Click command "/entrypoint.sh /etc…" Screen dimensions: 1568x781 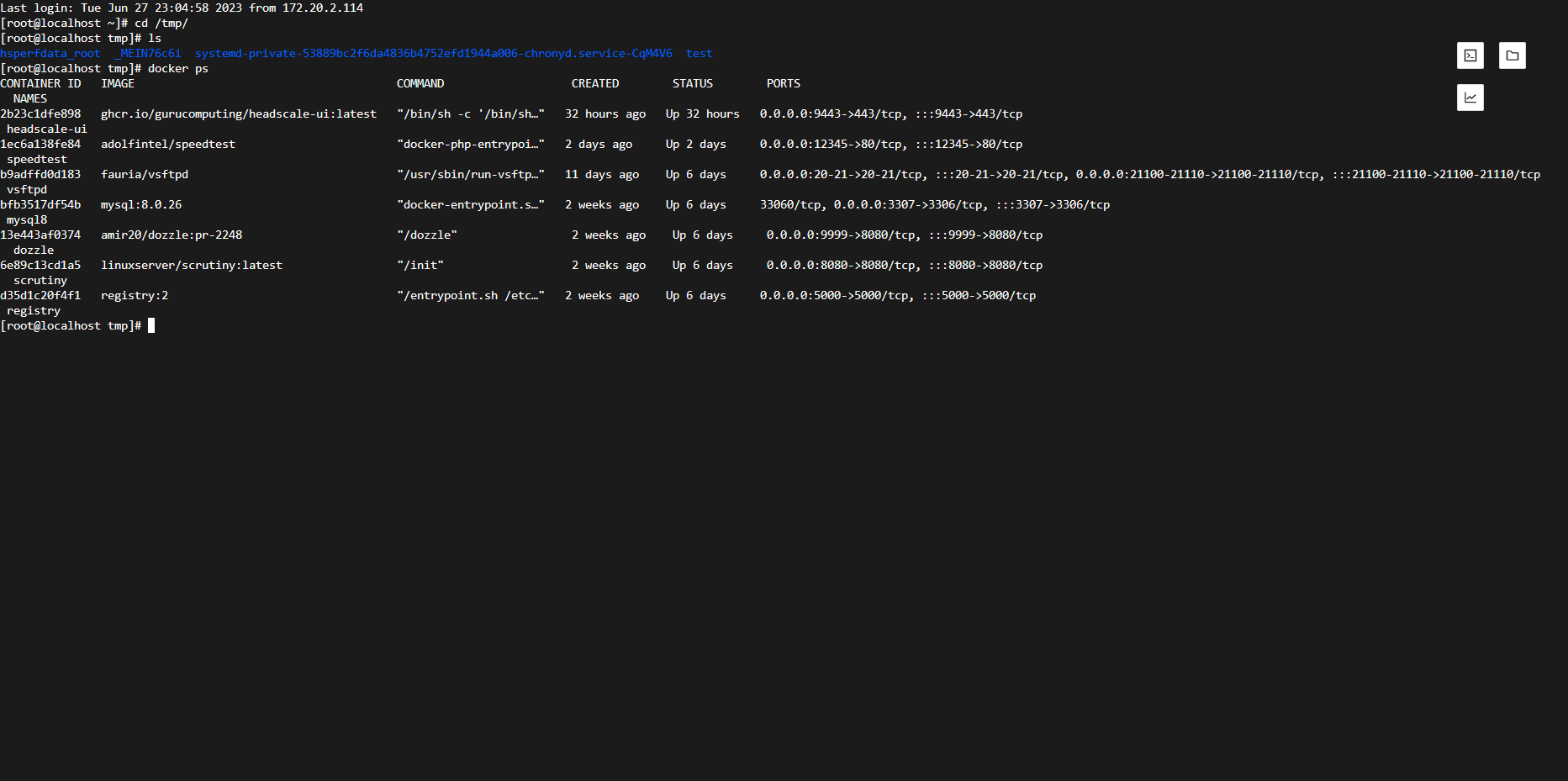[471, 295]
